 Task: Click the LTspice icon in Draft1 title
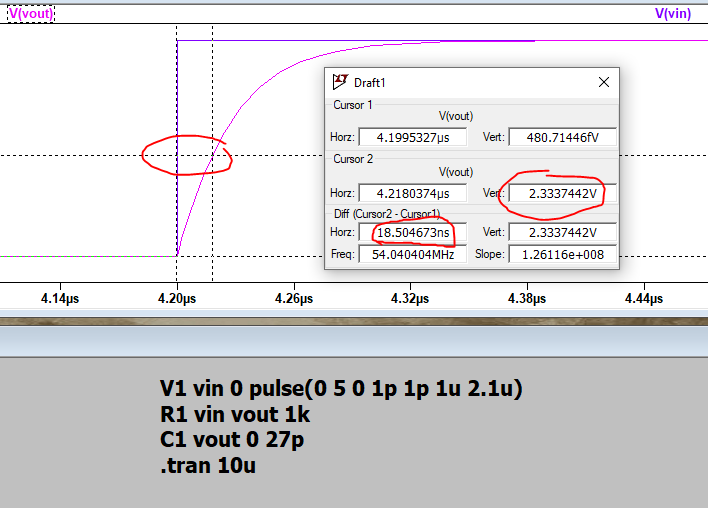(x=340, y=82)
